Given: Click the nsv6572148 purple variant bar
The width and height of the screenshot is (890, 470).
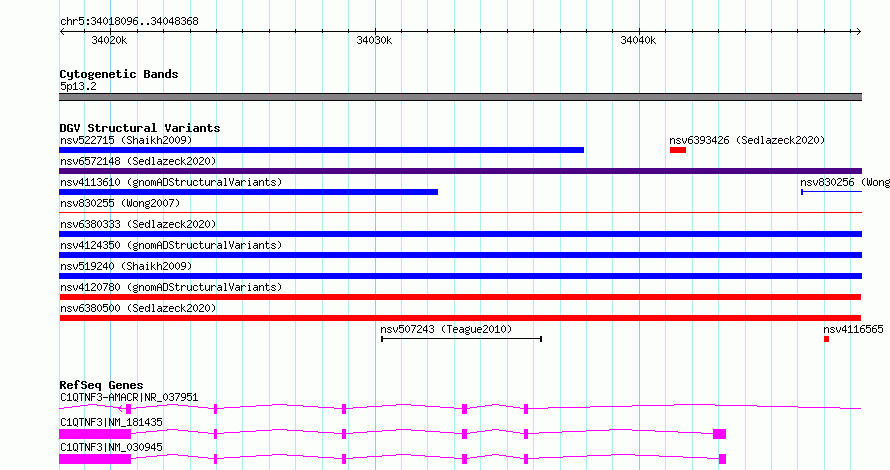Looking at the screenshot, I should click(x=460, y=171).
